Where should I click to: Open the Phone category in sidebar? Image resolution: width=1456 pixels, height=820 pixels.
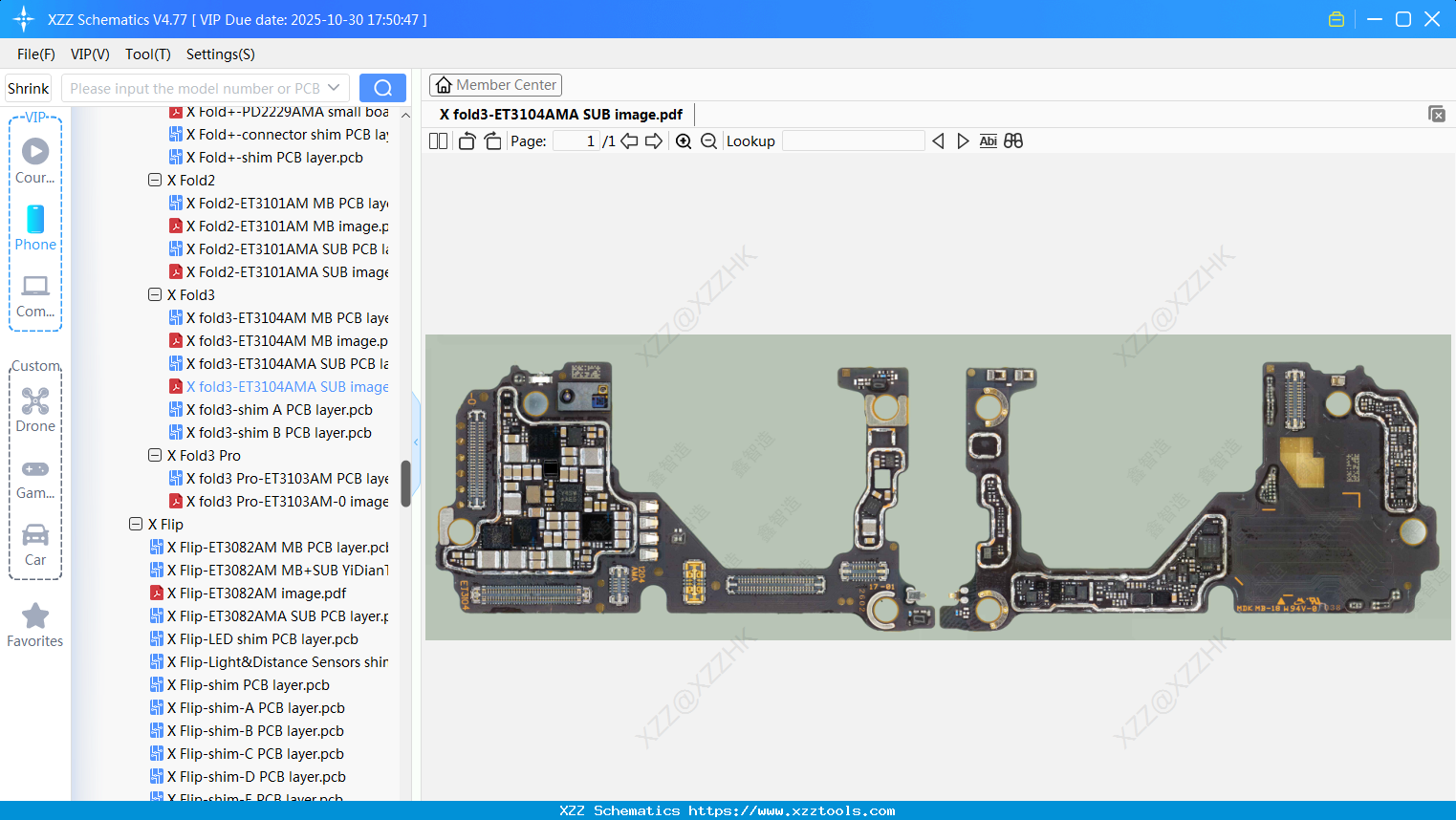pyautogui.click(x=35, y=228)
